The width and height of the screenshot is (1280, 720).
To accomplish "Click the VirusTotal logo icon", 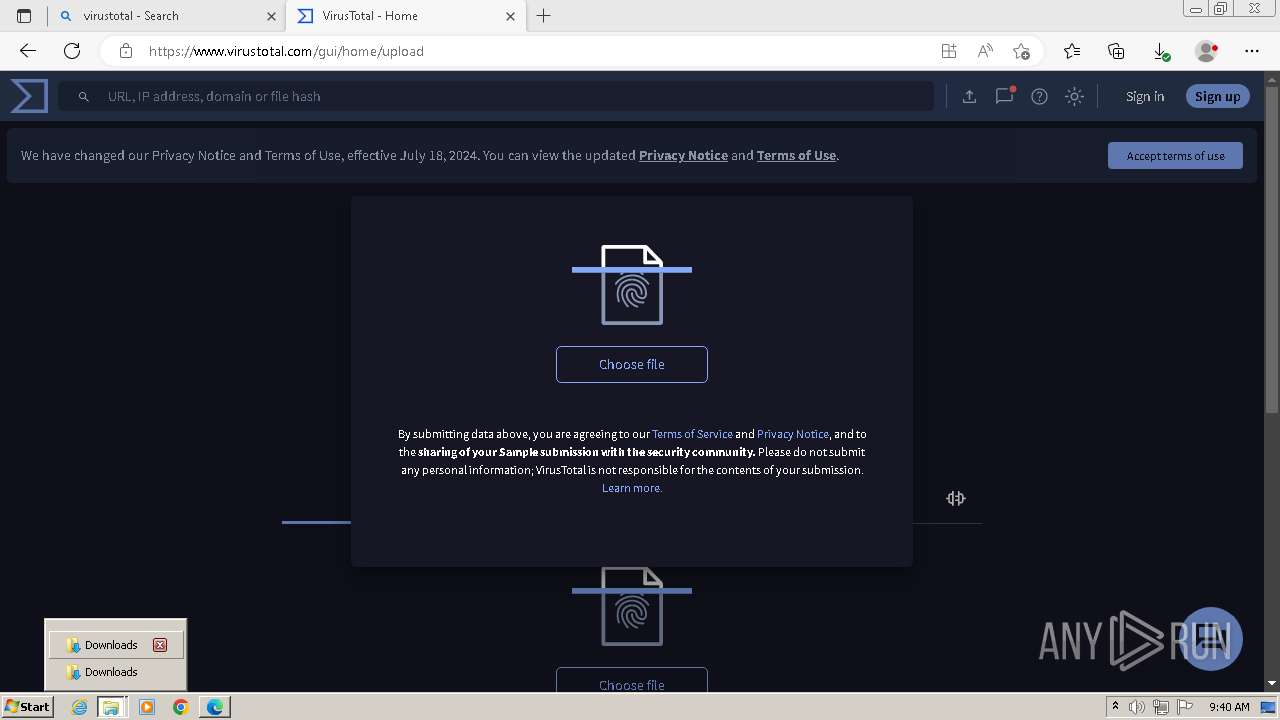I will click(29, 96).
